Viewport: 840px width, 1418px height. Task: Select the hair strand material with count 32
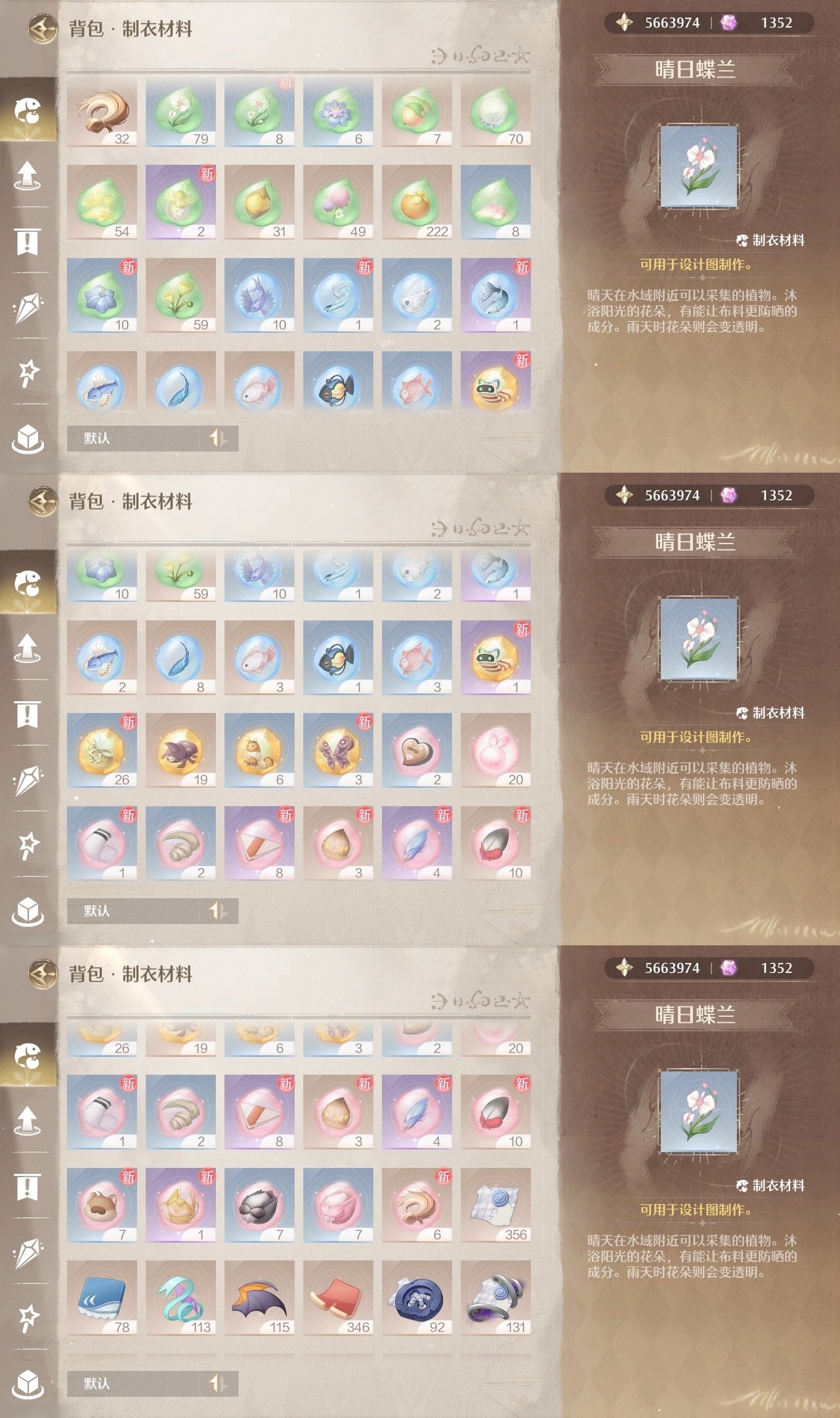[x=102, y=112]
